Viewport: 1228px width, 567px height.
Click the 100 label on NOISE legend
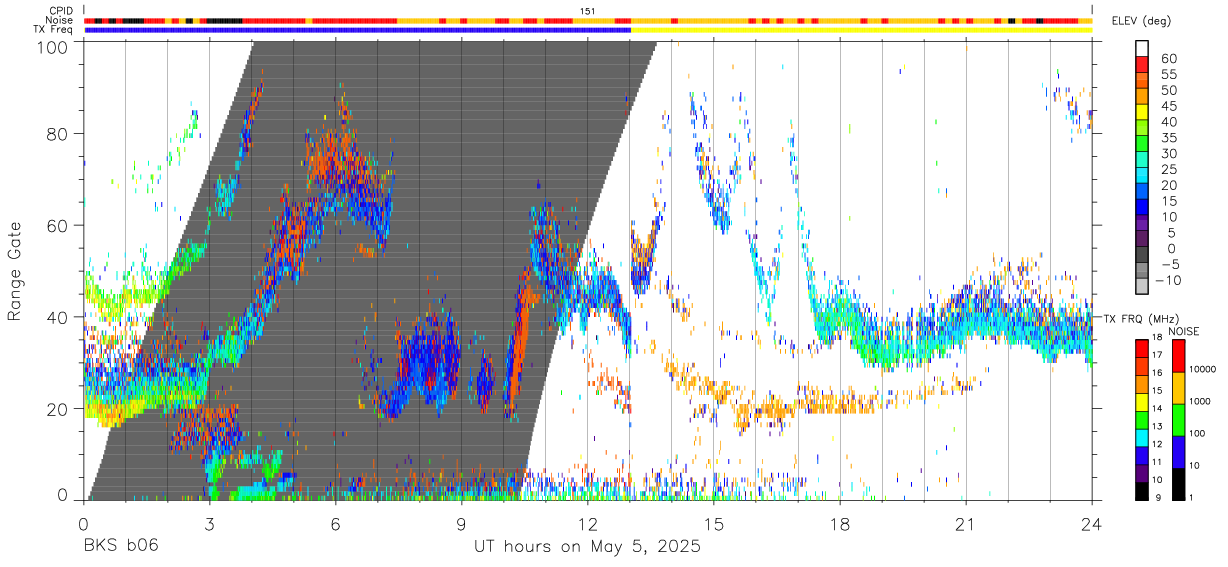click(1199, 433)
